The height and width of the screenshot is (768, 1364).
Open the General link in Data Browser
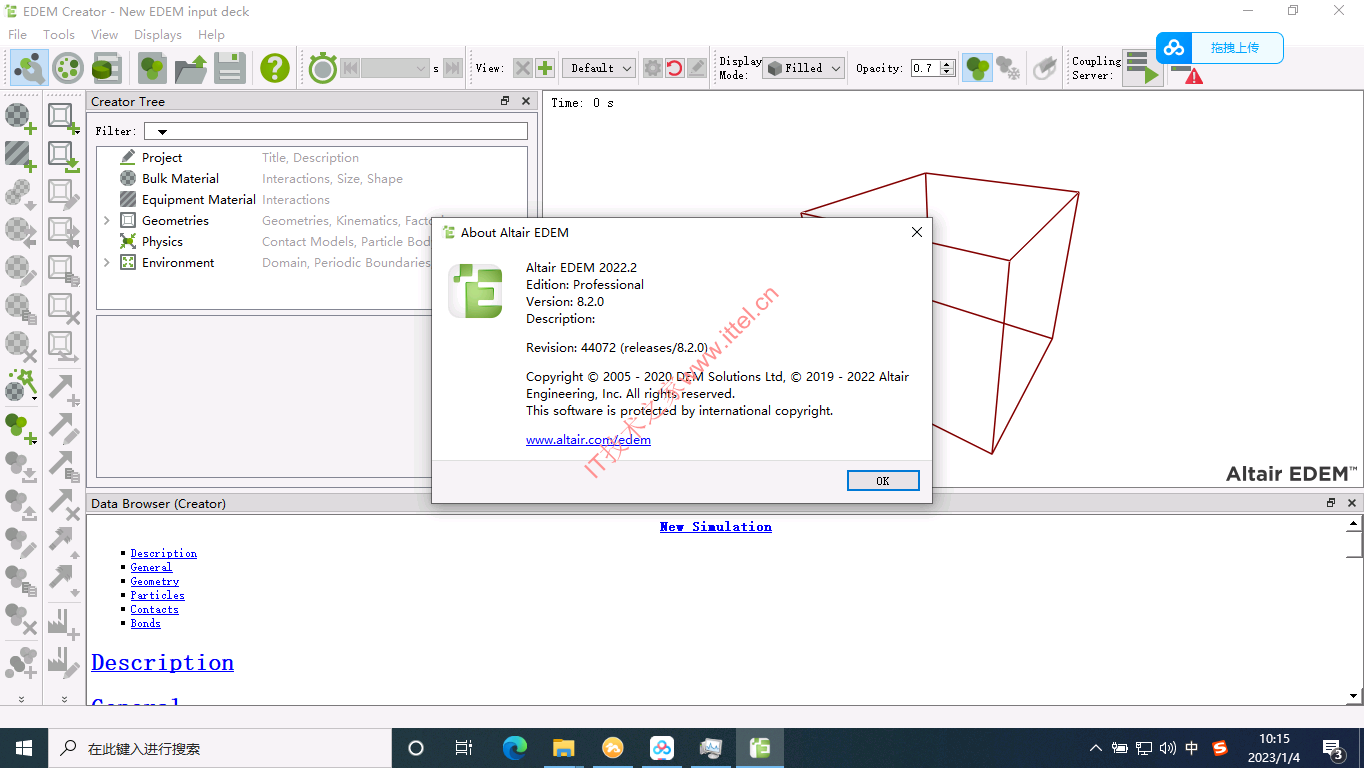coord(151,567)
